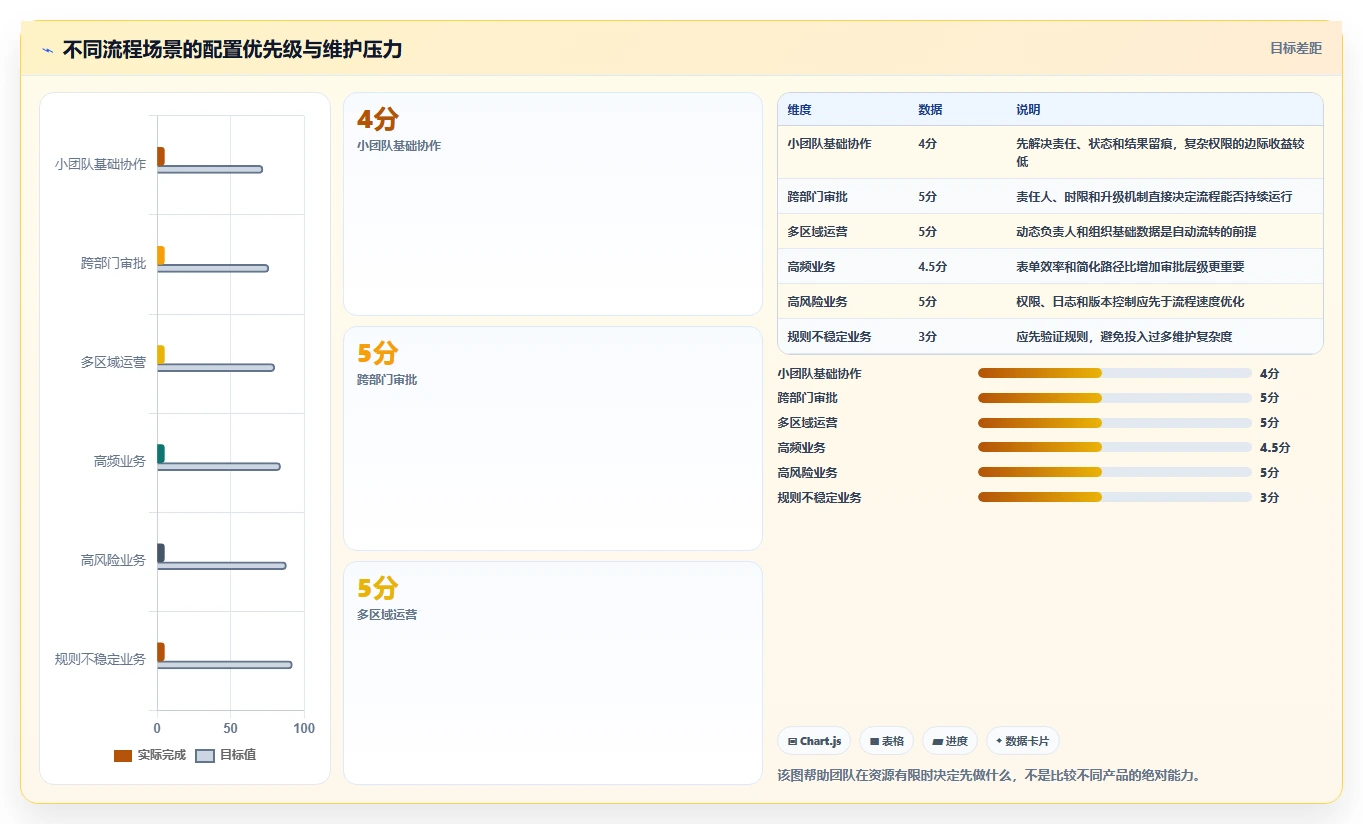1363x824 pixels.
Task: Click the 高频业务 progress bar
Action: pyautogui.click(x=1115, y=447)
